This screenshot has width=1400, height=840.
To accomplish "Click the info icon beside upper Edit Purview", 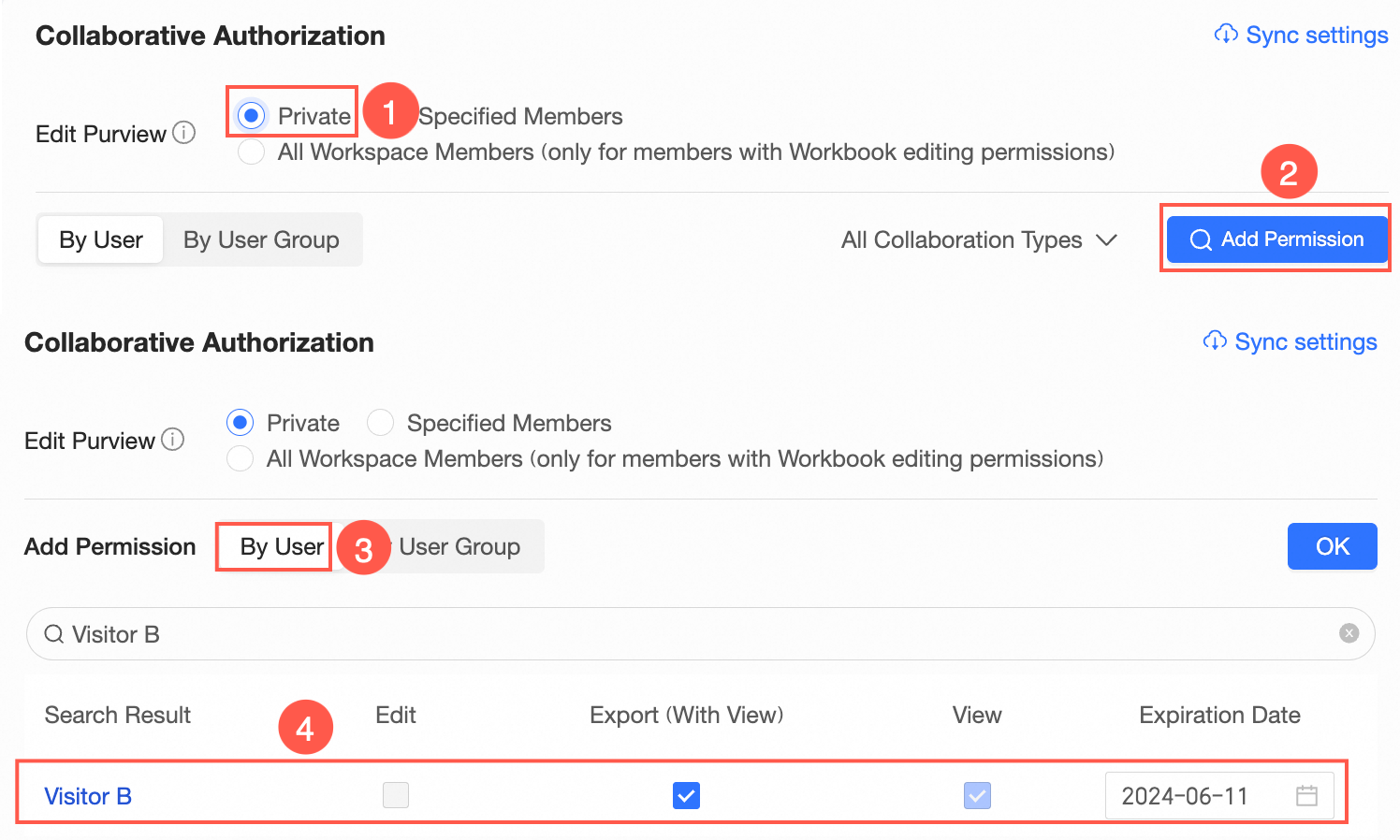I will (x=184, y=133).
